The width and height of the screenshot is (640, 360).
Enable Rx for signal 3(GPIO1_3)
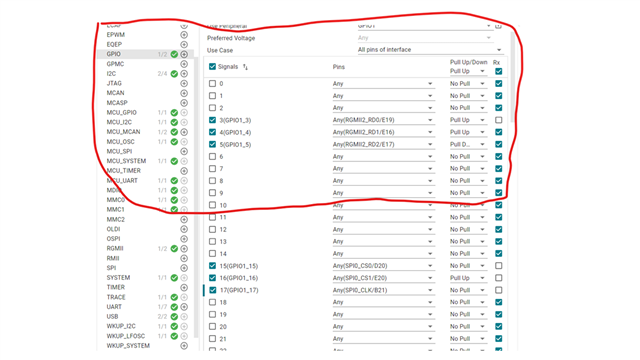point(498,120)
